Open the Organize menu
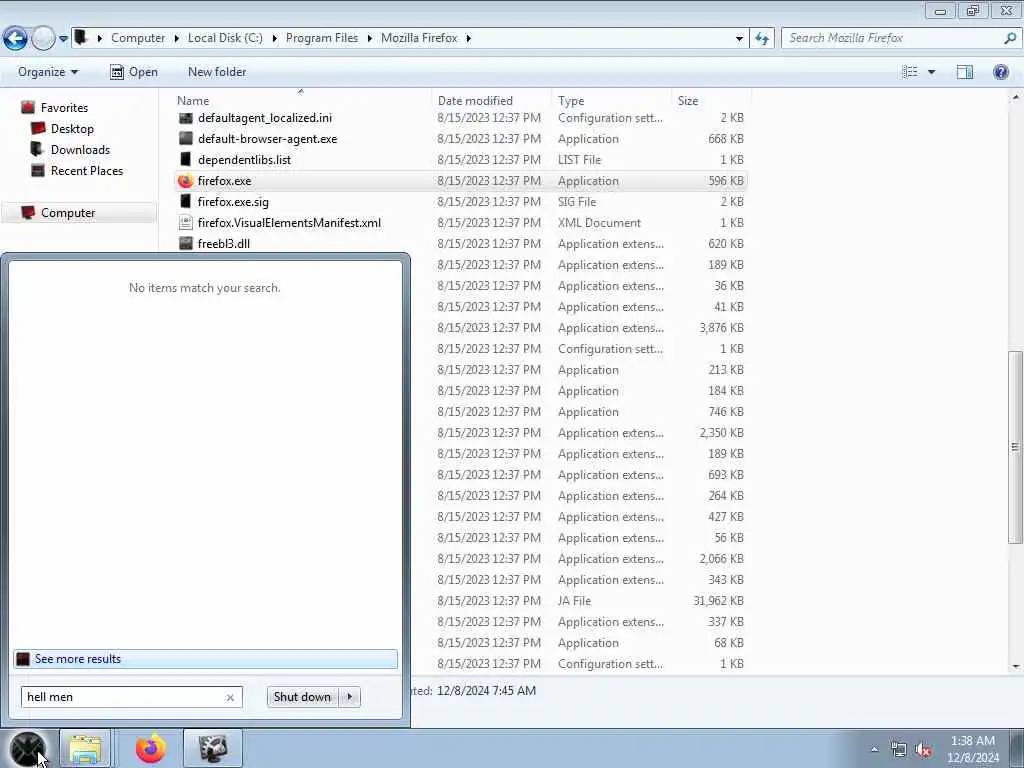 click(48, 72)
